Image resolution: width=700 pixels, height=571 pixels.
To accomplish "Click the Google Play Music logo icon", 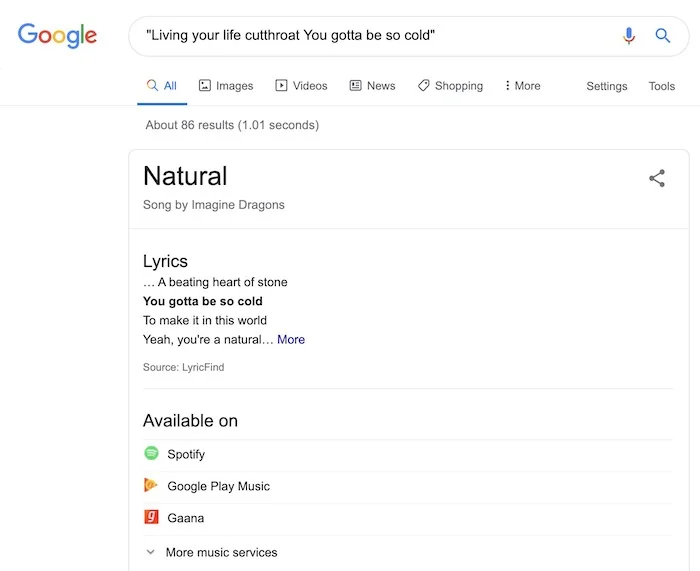I will pyautogui.click(x=151, y=485).
